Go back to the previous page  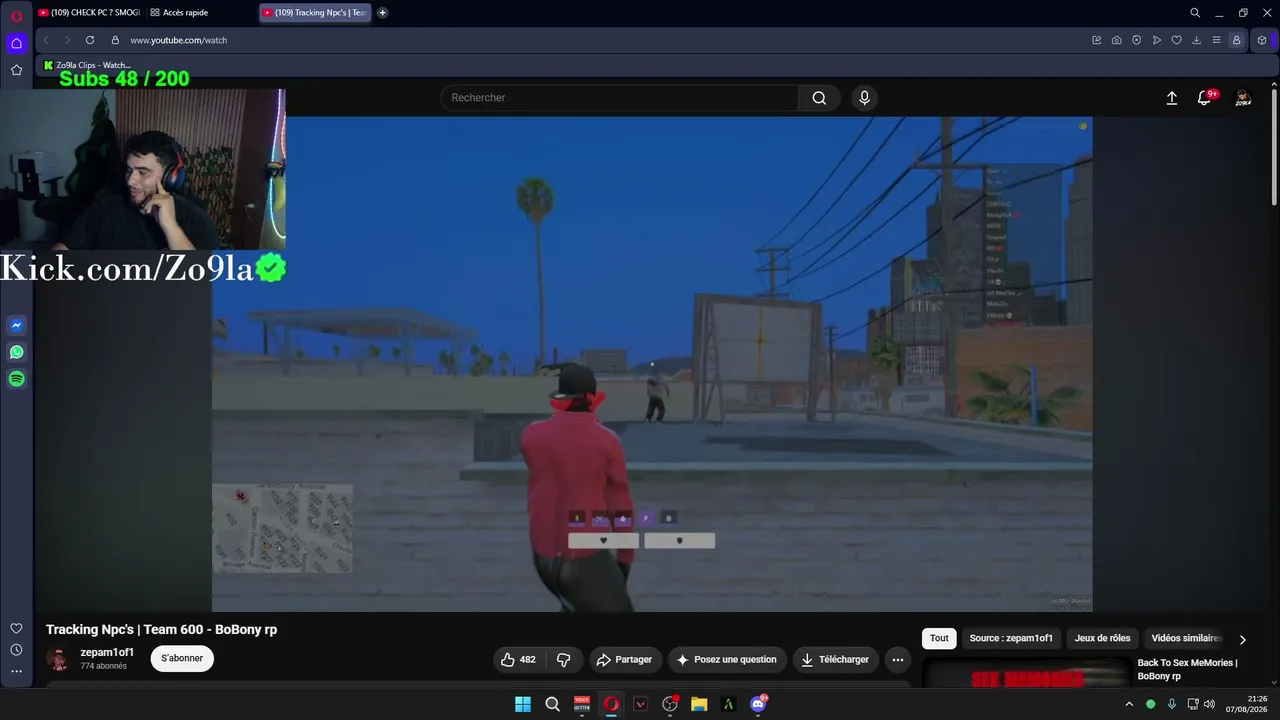pos(46,40)
